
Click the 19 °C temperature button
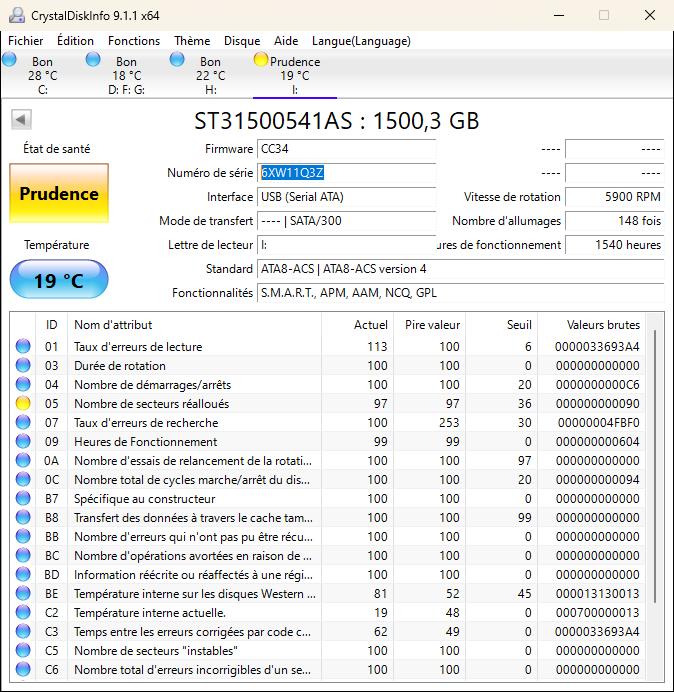(x=59, y=281)
